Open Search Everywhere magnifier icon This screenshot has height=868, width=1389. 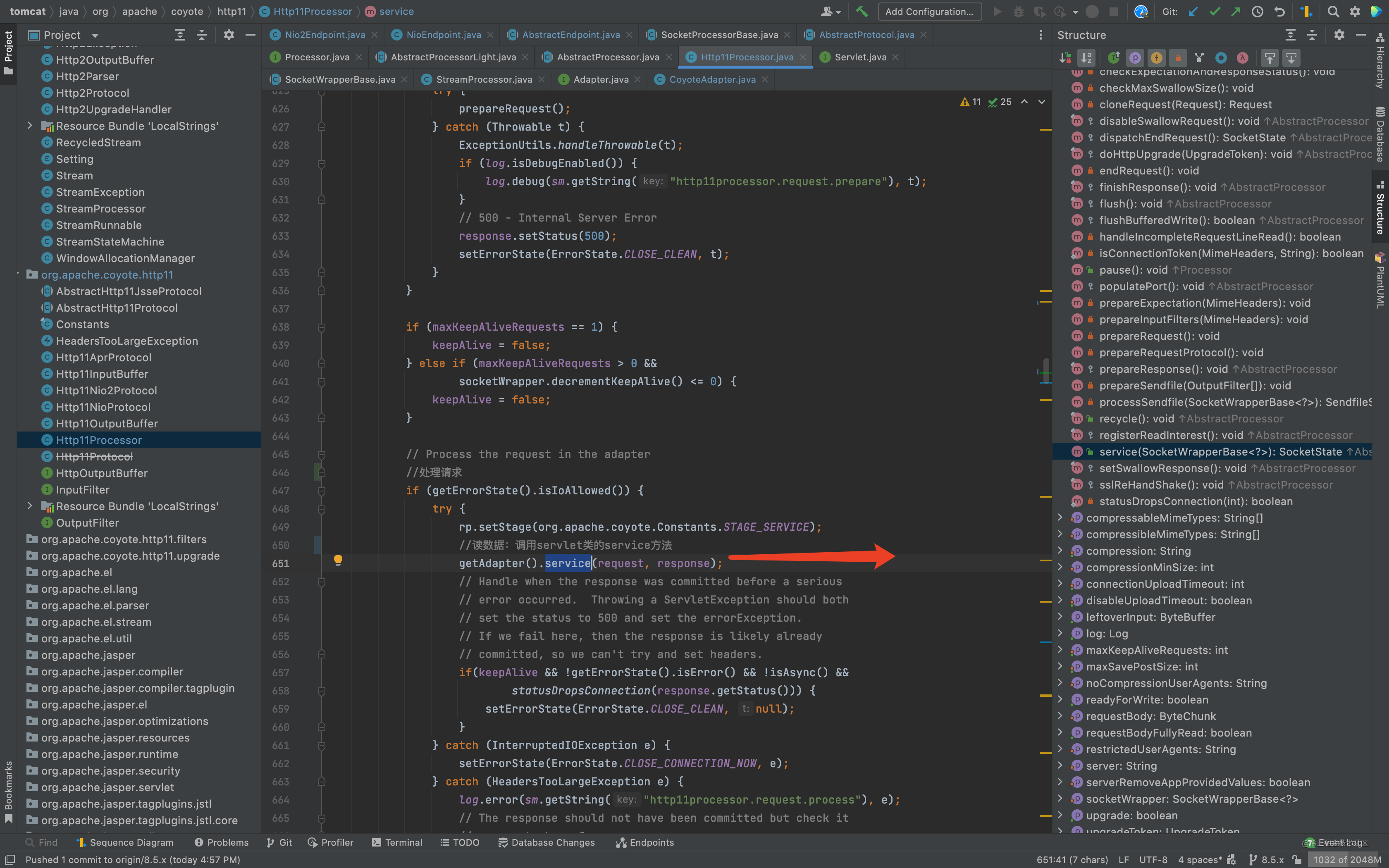coord(1333,12)
